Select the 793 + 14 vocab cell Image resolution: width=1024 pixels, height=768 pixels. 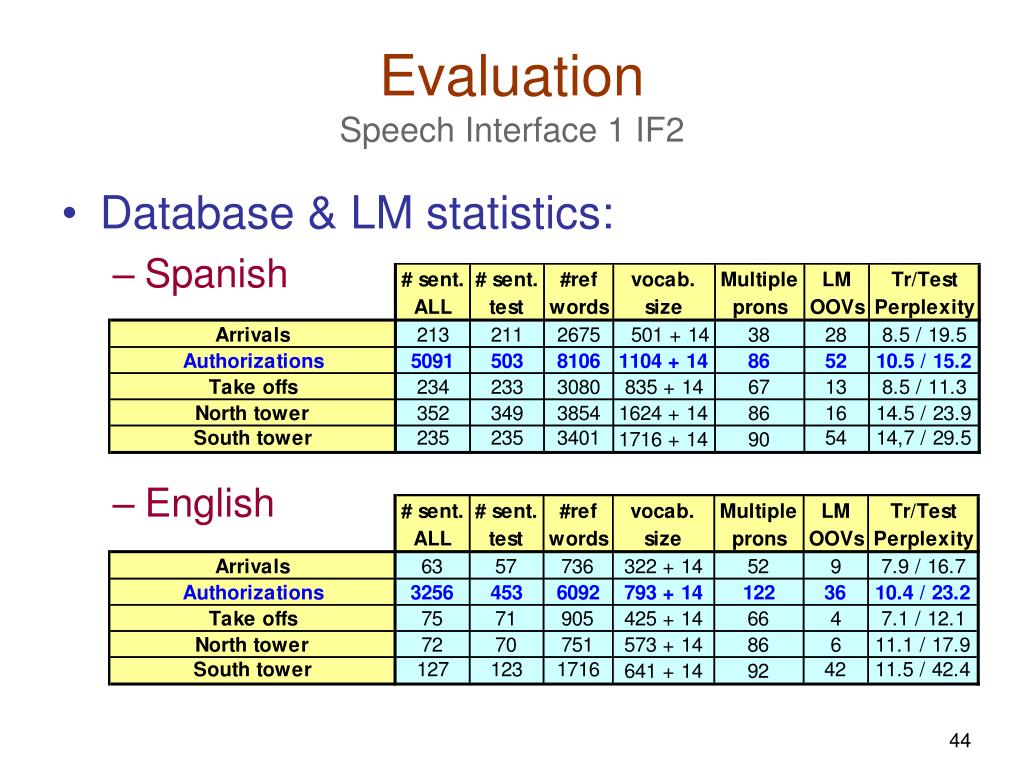[x=664, y=592]
